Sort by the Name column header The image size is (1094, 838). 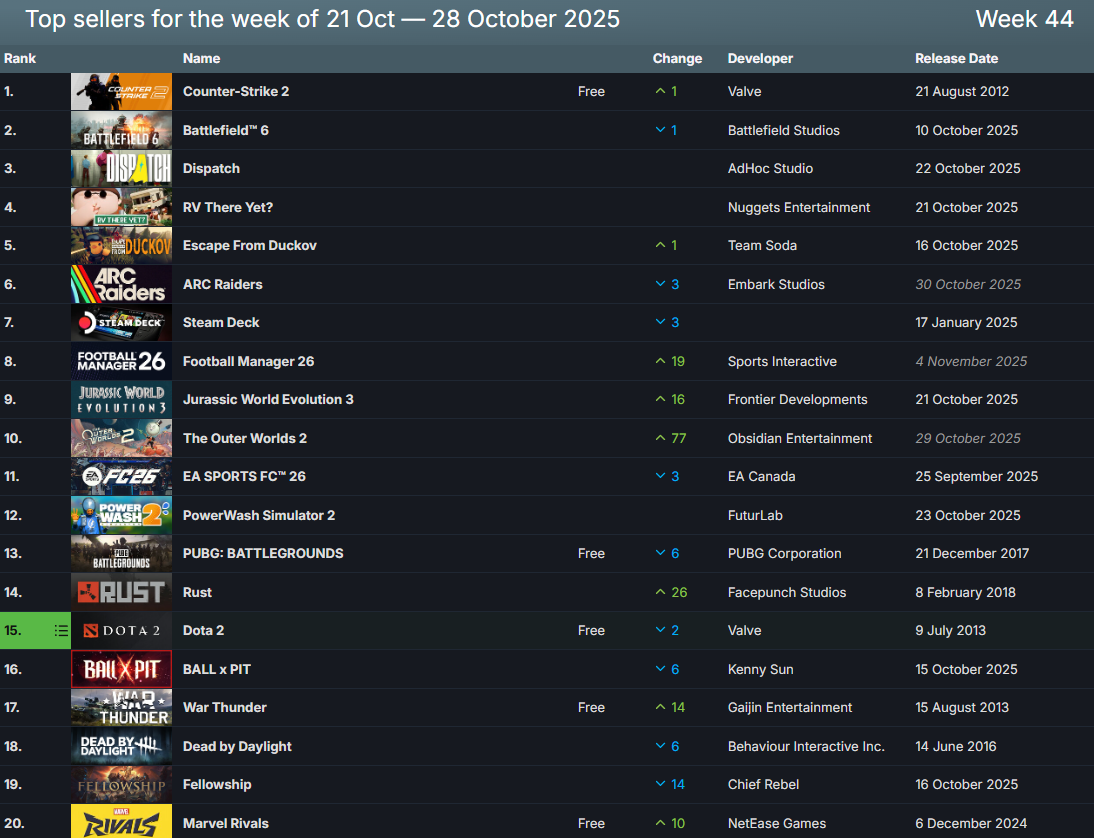pyautogui.click(x=201, y=58)
